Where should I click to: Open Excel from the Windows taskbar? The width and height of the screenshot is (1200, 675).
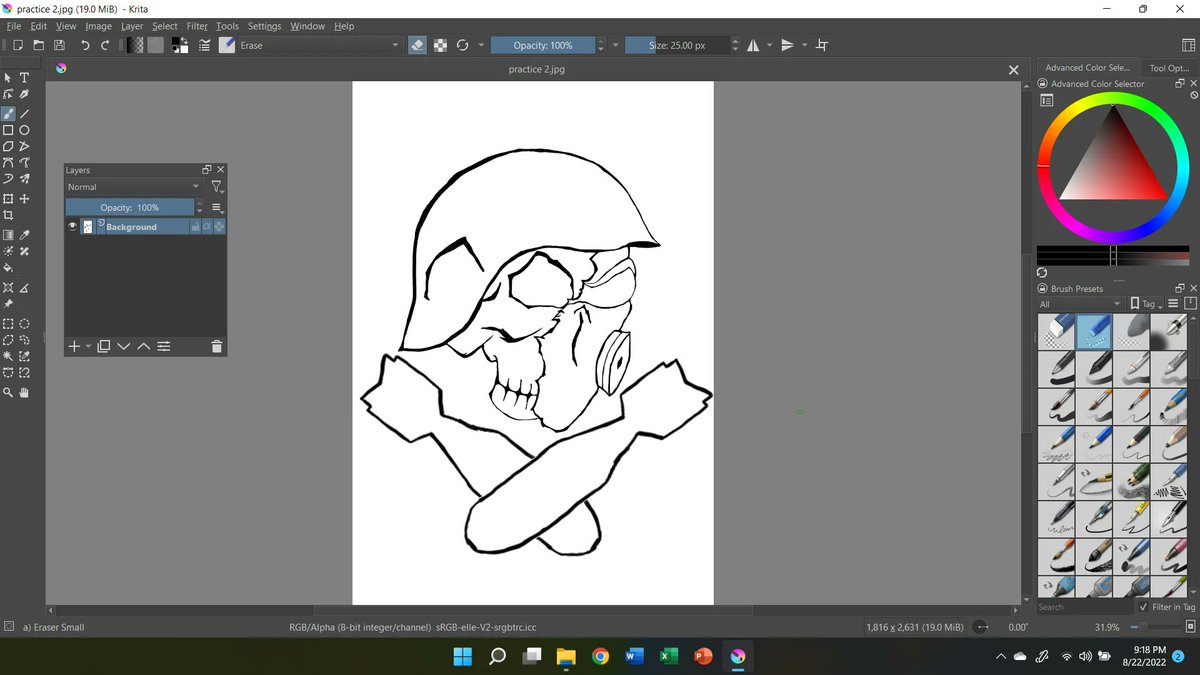click(667, 656)
